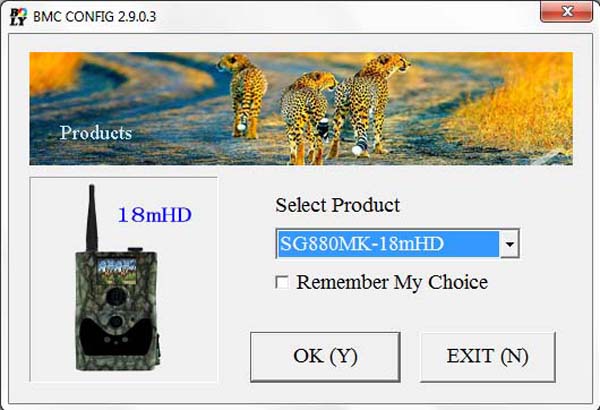The width and height of the screenshot is (600, 410).
Task: Click the small LCD screen on the camera image
Action: coord(117,271)
